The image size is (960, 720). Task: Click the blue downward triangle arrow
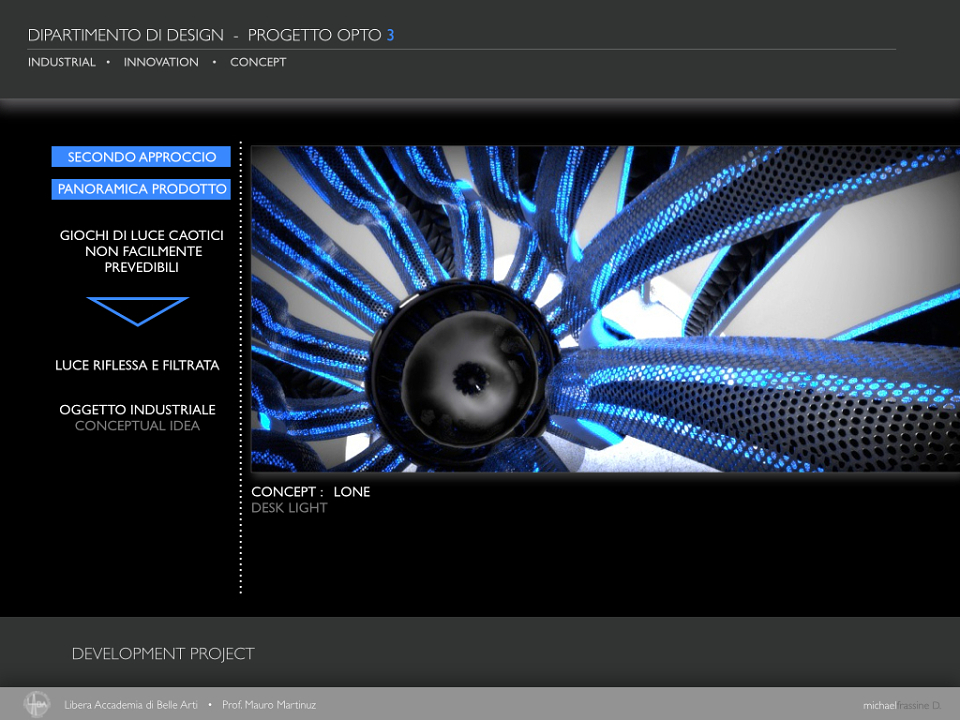coord(138,311)
